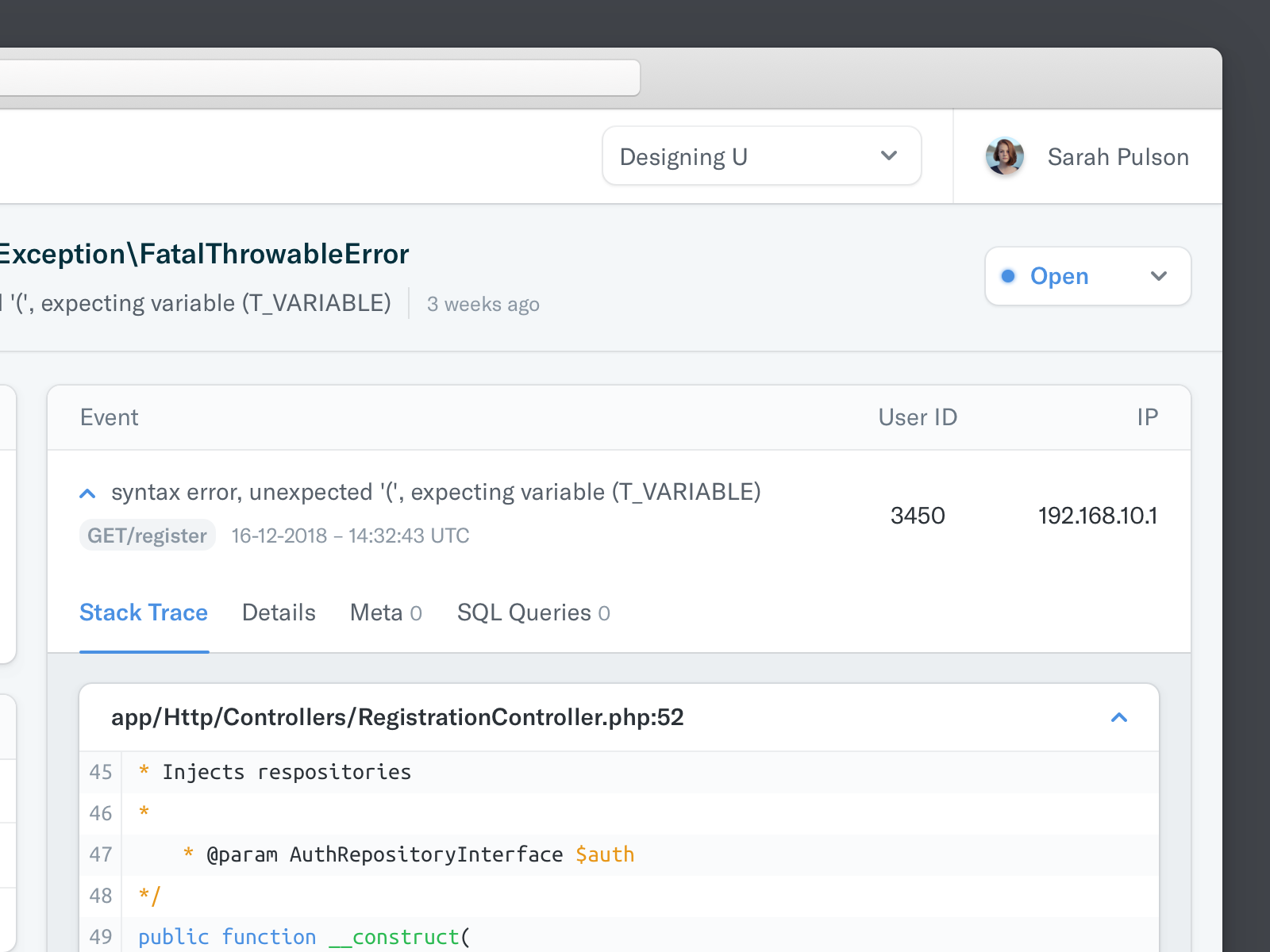Click the browser address bar at top
1270x952 pixels.
[317, 77]
